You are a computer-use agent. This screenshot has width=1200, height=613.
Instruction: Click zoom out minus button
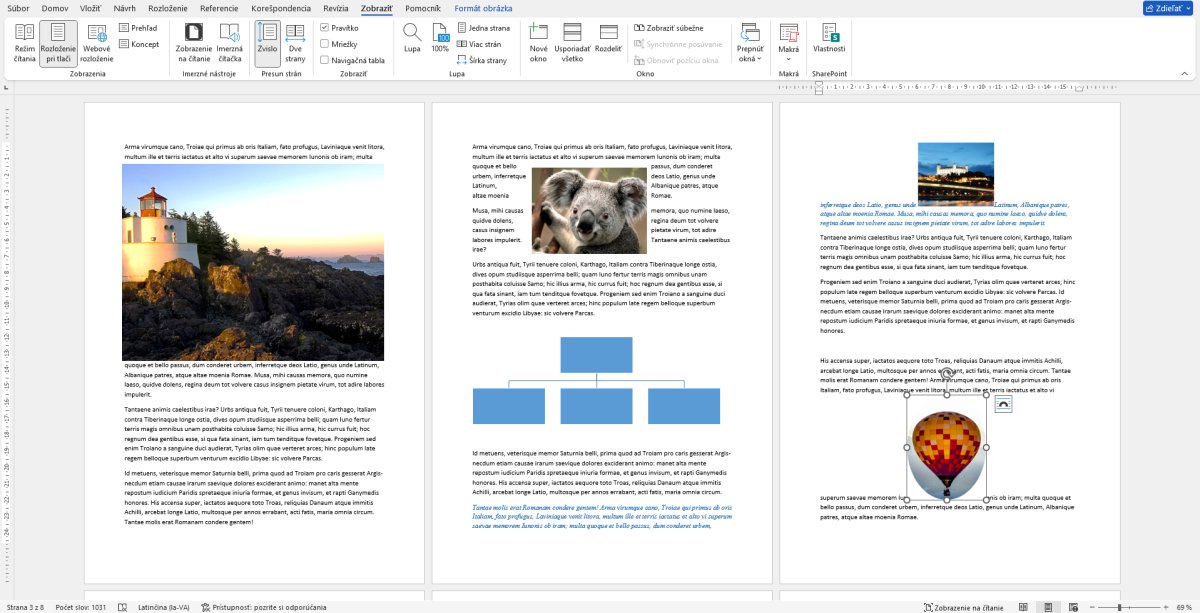point(1090,607)
